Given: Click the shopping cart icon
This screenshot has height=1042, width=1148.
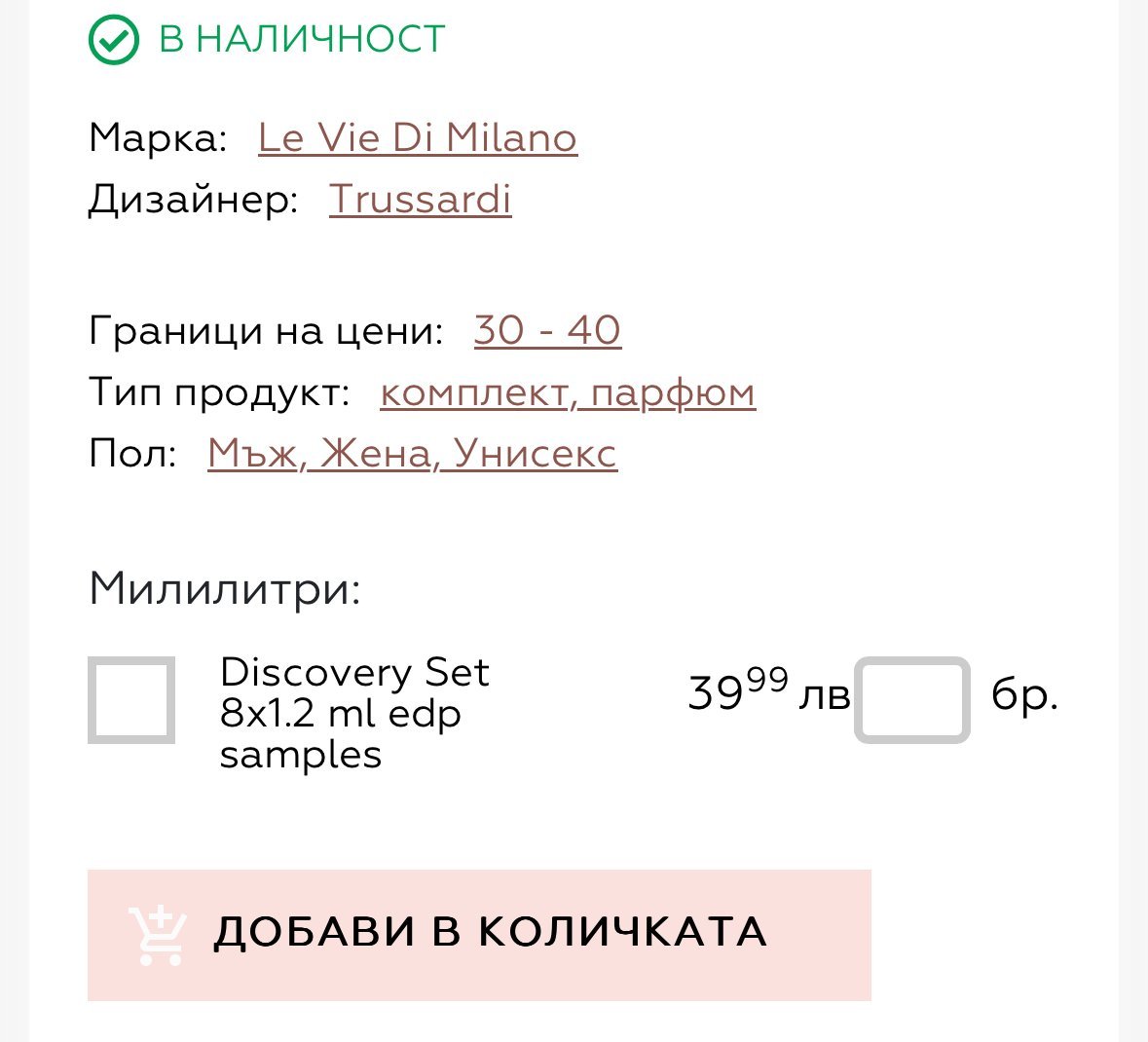Looking at the screenshot, I should [x=159, y=935].
